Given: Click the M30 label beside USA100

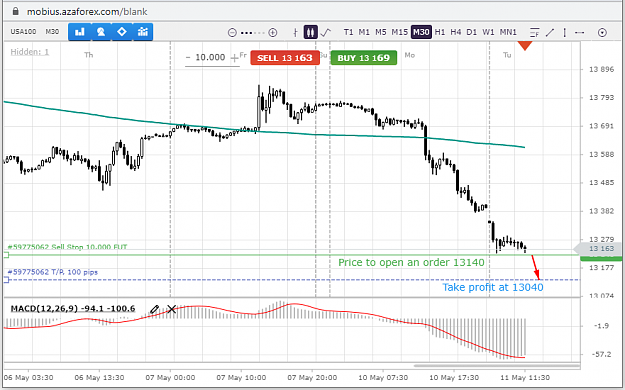Looking at the screenshot, I should point(52,32).
